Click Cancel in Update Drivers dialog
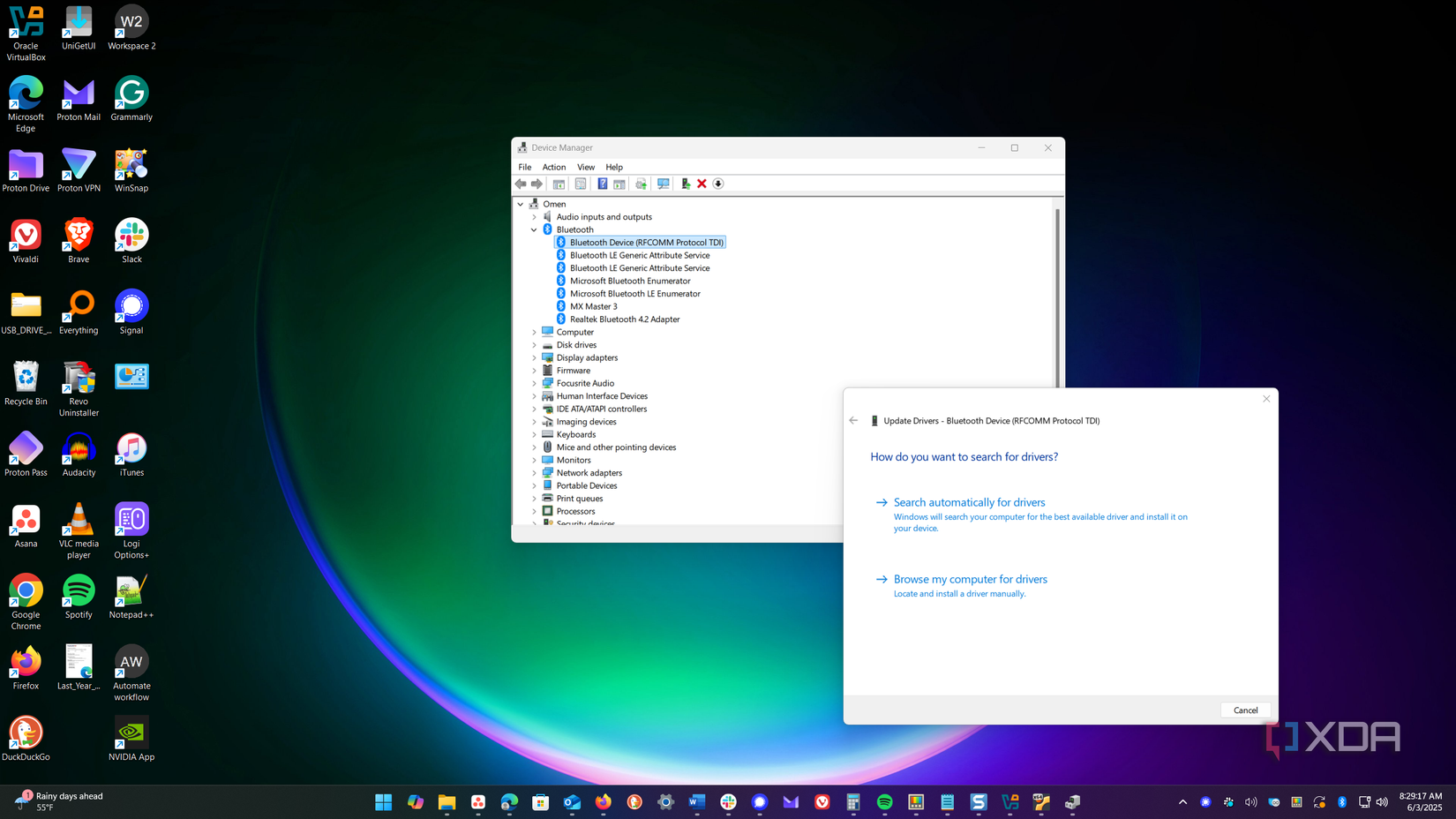 click(1245, 710)
